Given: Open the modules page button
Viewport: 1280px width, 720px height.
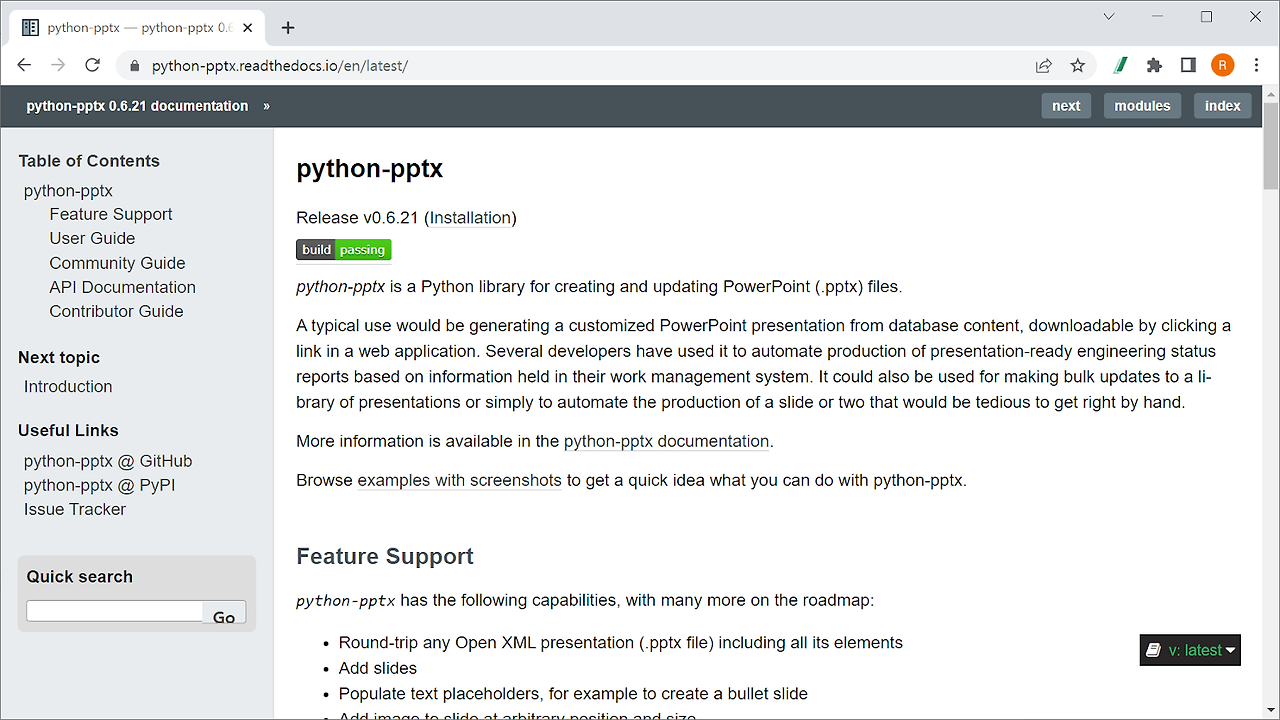Looking at the screenshot, I should [1142, 106].
